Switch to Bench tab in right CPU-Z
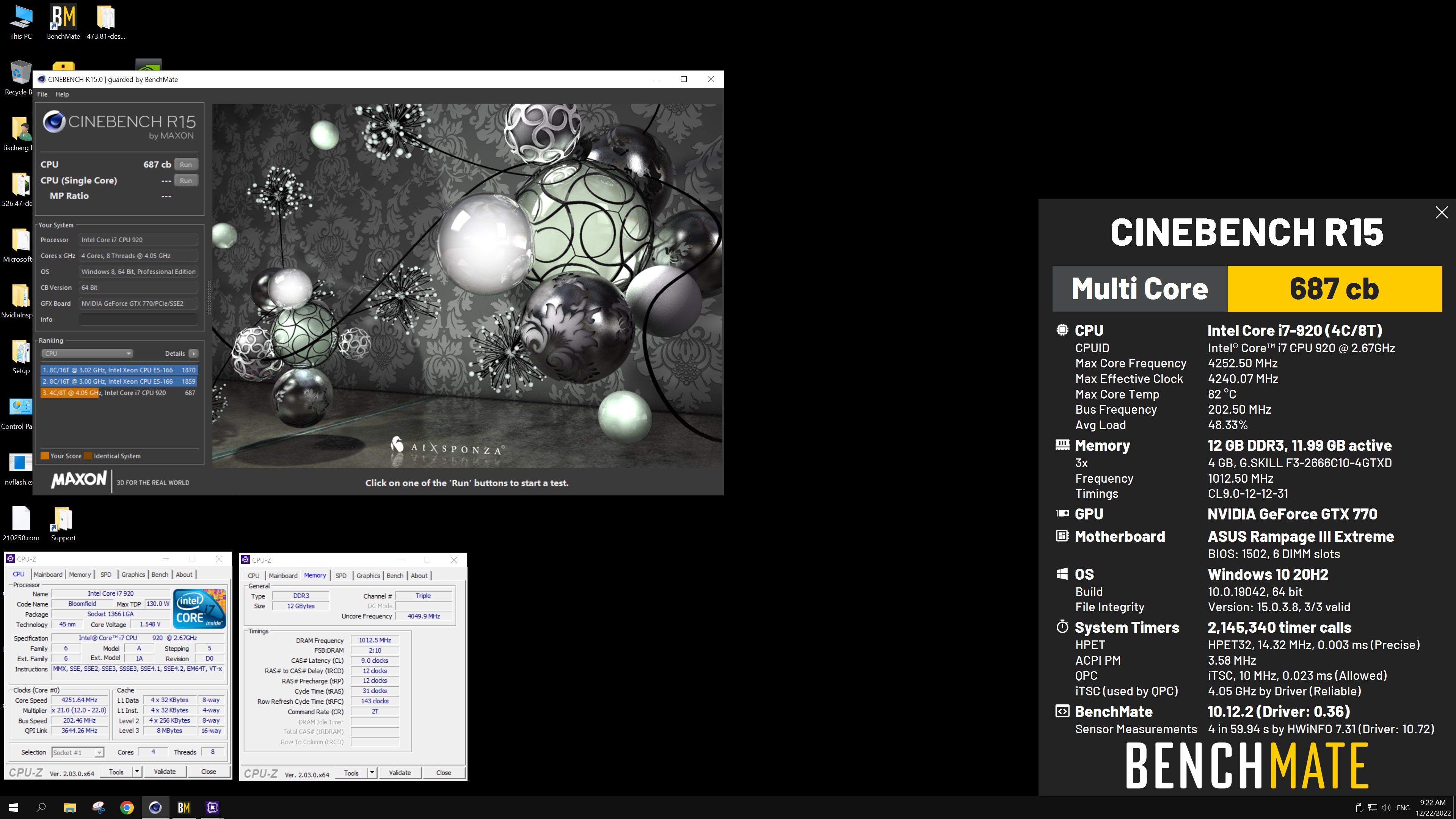This screenshot has width=1456, height=819. pyautogui.click(x=395, y=576)
